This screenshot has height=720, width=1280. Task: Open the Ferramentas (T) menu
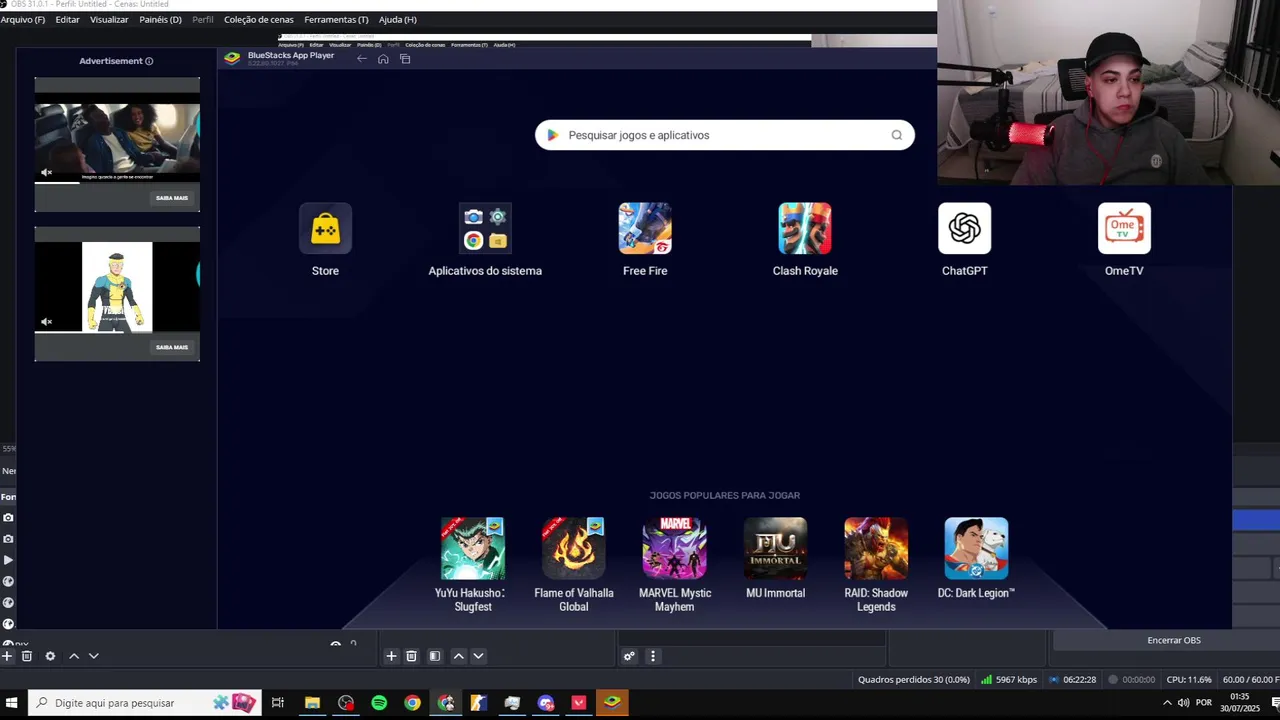(x=337, y=20)
